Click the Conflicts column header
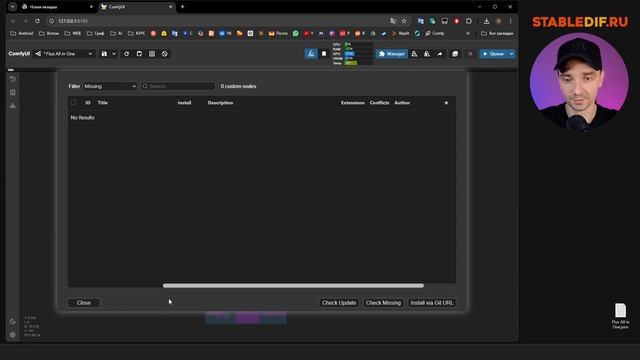The image size is (640, 360). click(380, 103)
